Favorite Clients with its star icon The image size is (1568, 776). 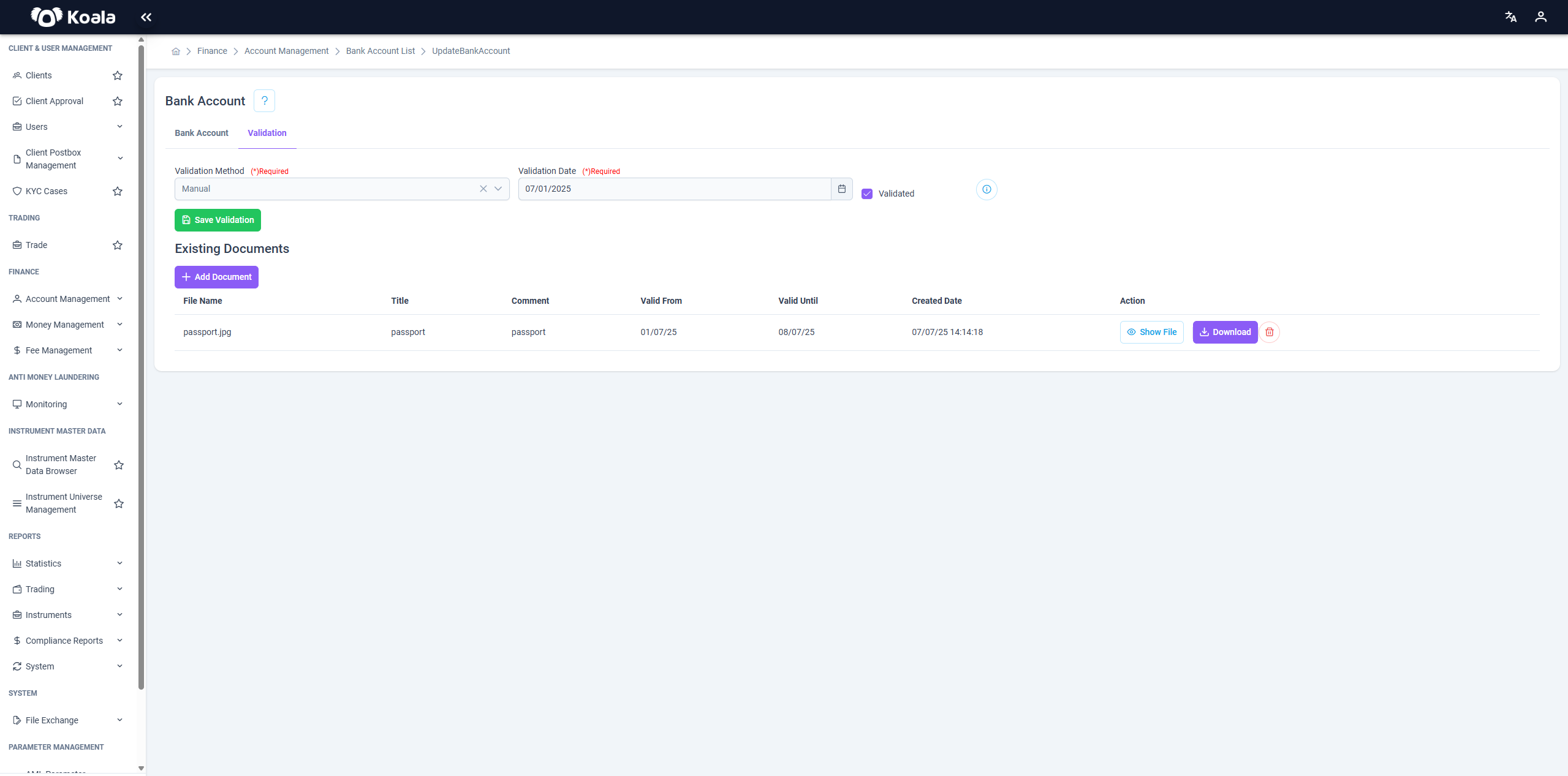click(118, 75)
